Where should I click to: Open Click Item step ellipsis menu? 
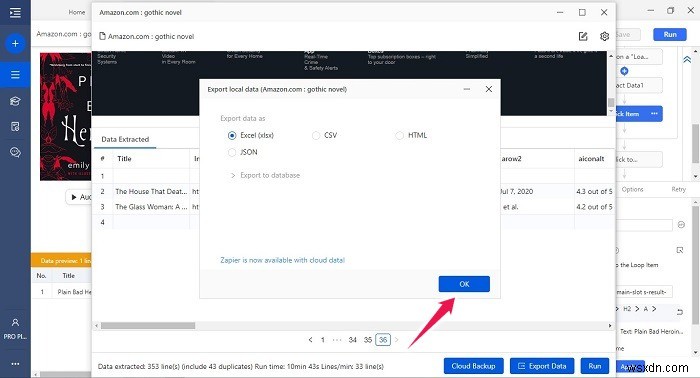[x=654, y=114]
